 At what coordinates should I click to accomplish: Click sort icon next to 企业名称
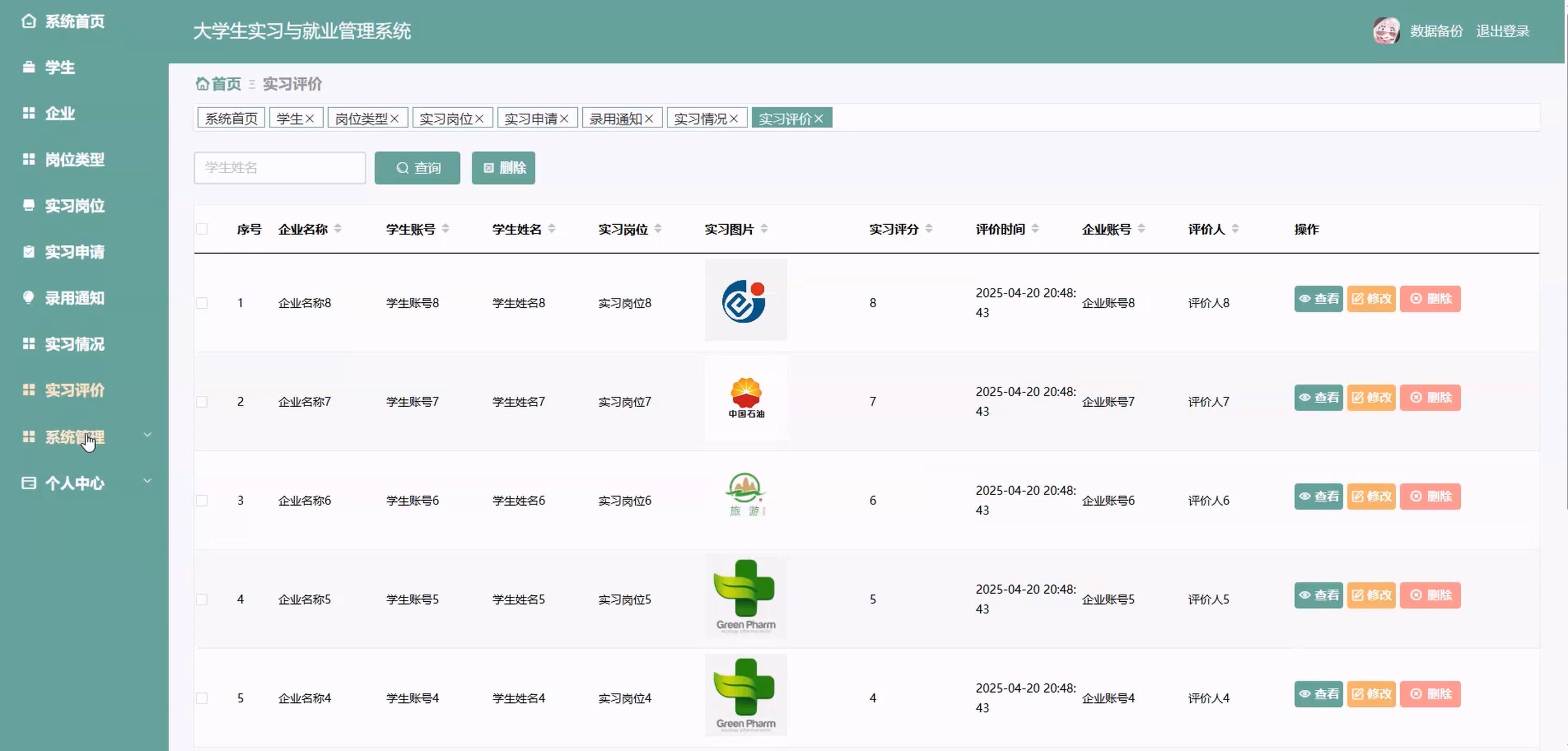point(338,229)
